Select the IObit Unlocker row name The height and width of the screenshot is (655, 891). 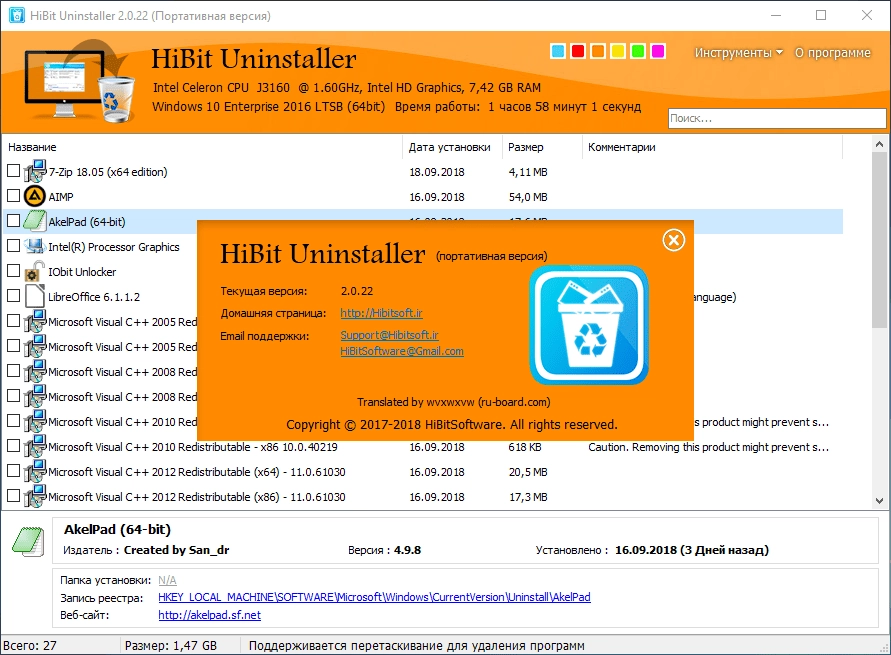pos(82,272)
